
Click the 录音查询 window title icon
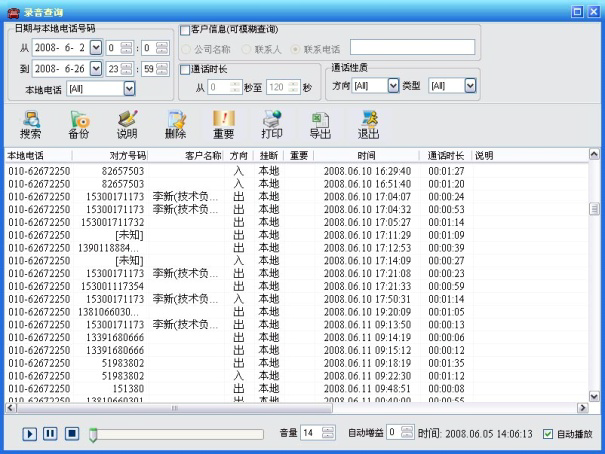pyautogui.click(x=14, y=13)
